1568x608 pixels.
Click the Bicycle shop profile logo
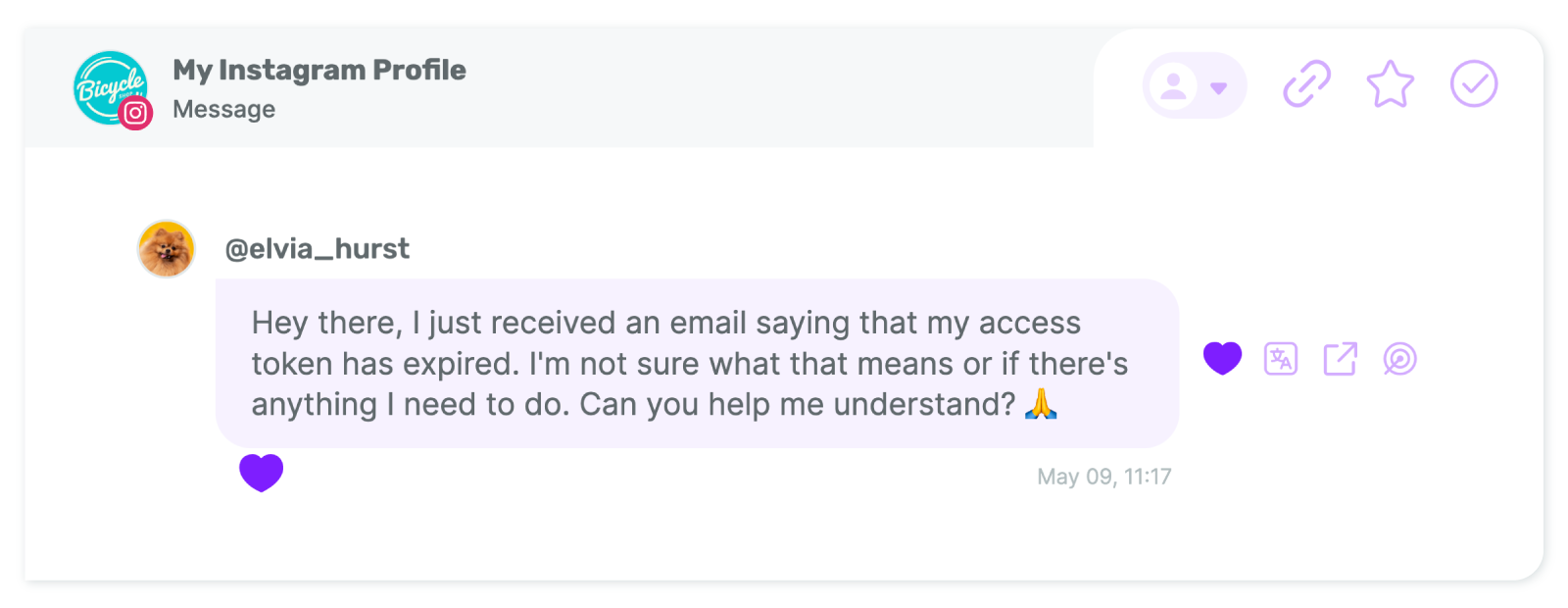click(x=111, y=87)
